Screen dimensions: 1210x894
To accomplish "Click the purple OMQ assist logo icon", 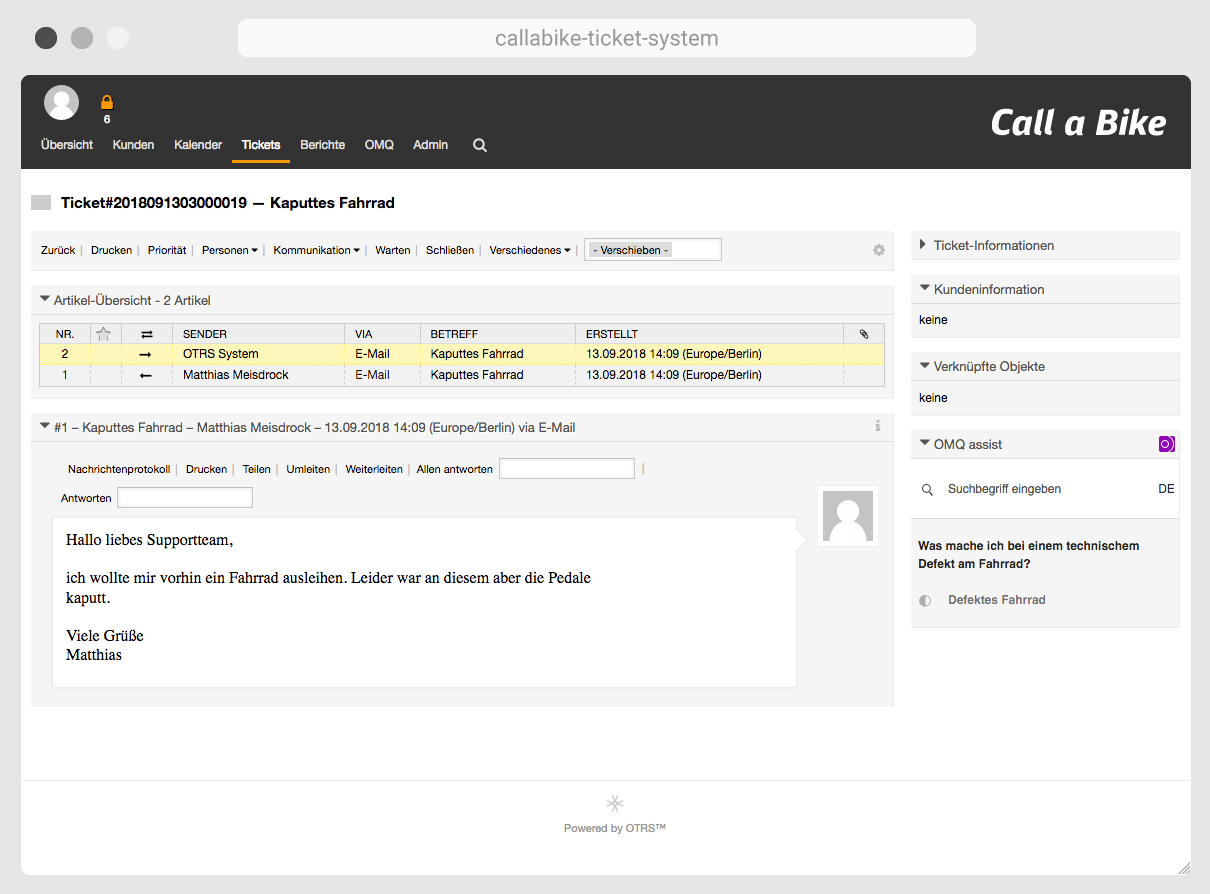I will tap(1166, 444).
